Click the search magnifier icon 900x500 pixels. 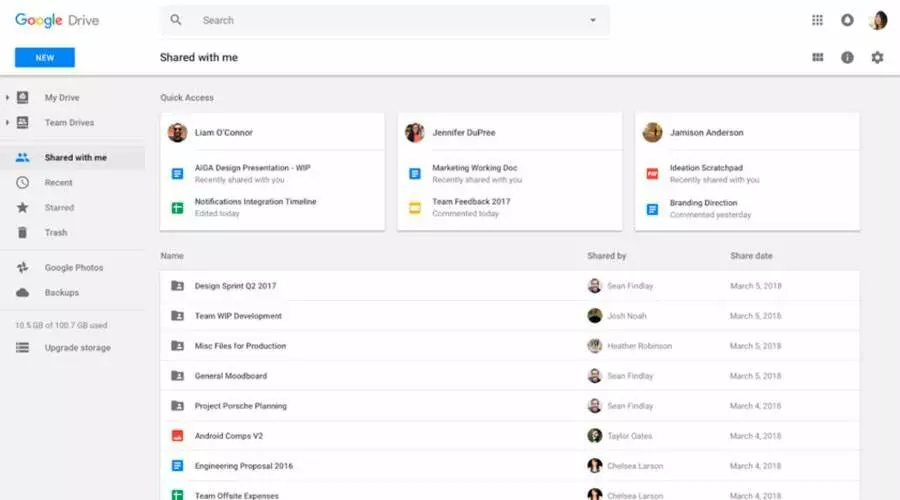coord(176,20)
